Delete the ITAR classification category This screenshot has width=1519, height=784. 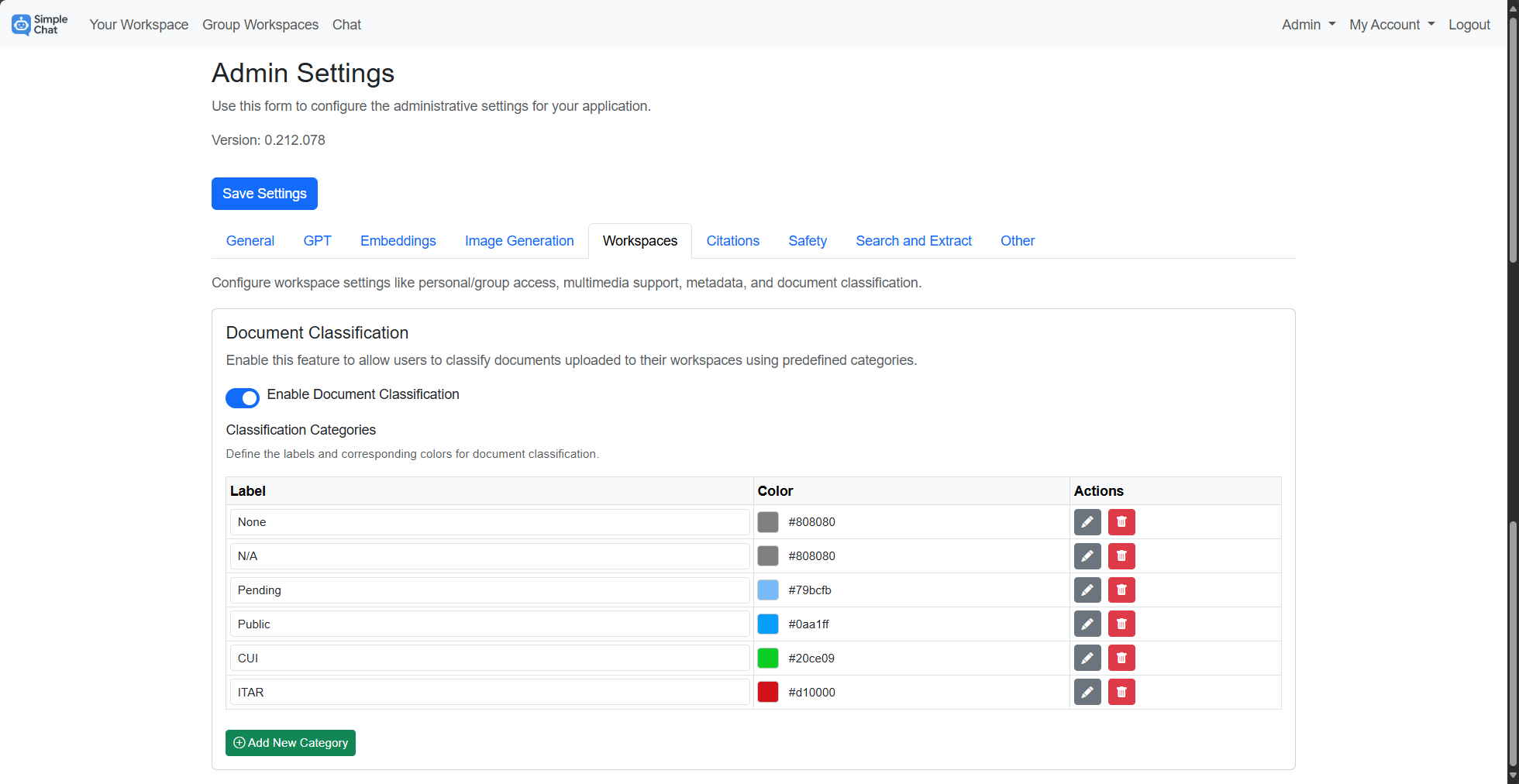[x=1121, y=692]
